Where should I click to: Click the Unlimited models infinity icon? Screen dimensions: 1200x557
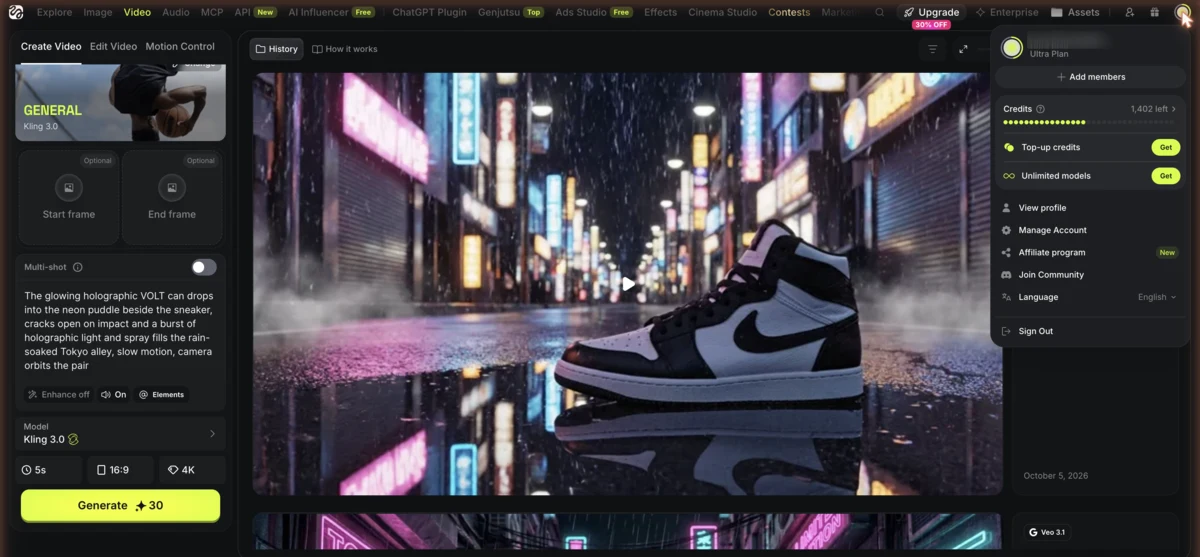click(x=1008, y=176)
